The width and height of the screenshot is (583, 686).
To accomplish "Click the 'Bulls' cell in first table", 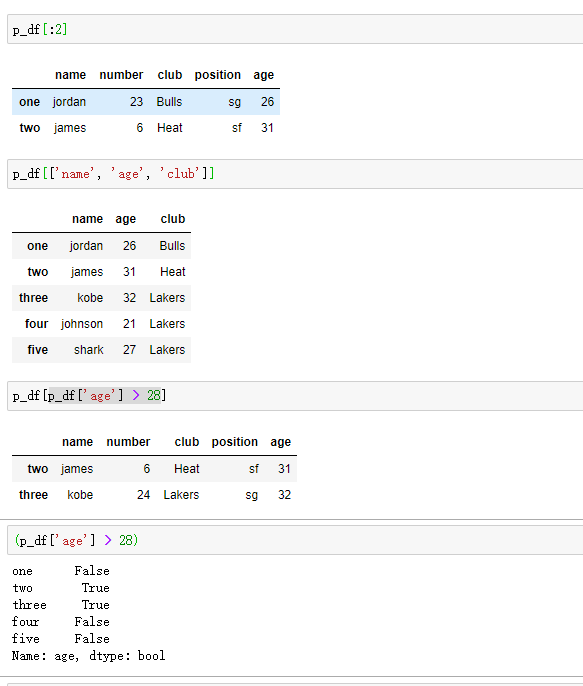I will click(169, 102).
